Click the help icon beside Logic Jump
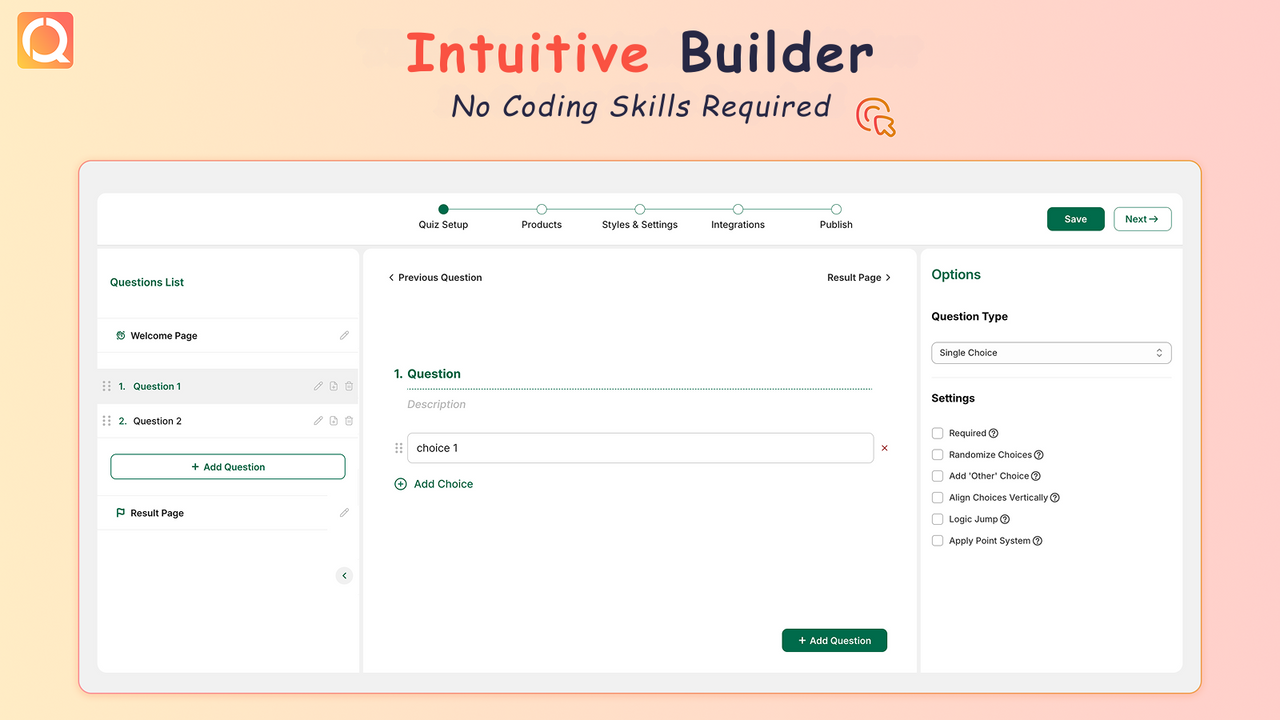Screen dimensions: 1280x720 (x=1005, y=519)
